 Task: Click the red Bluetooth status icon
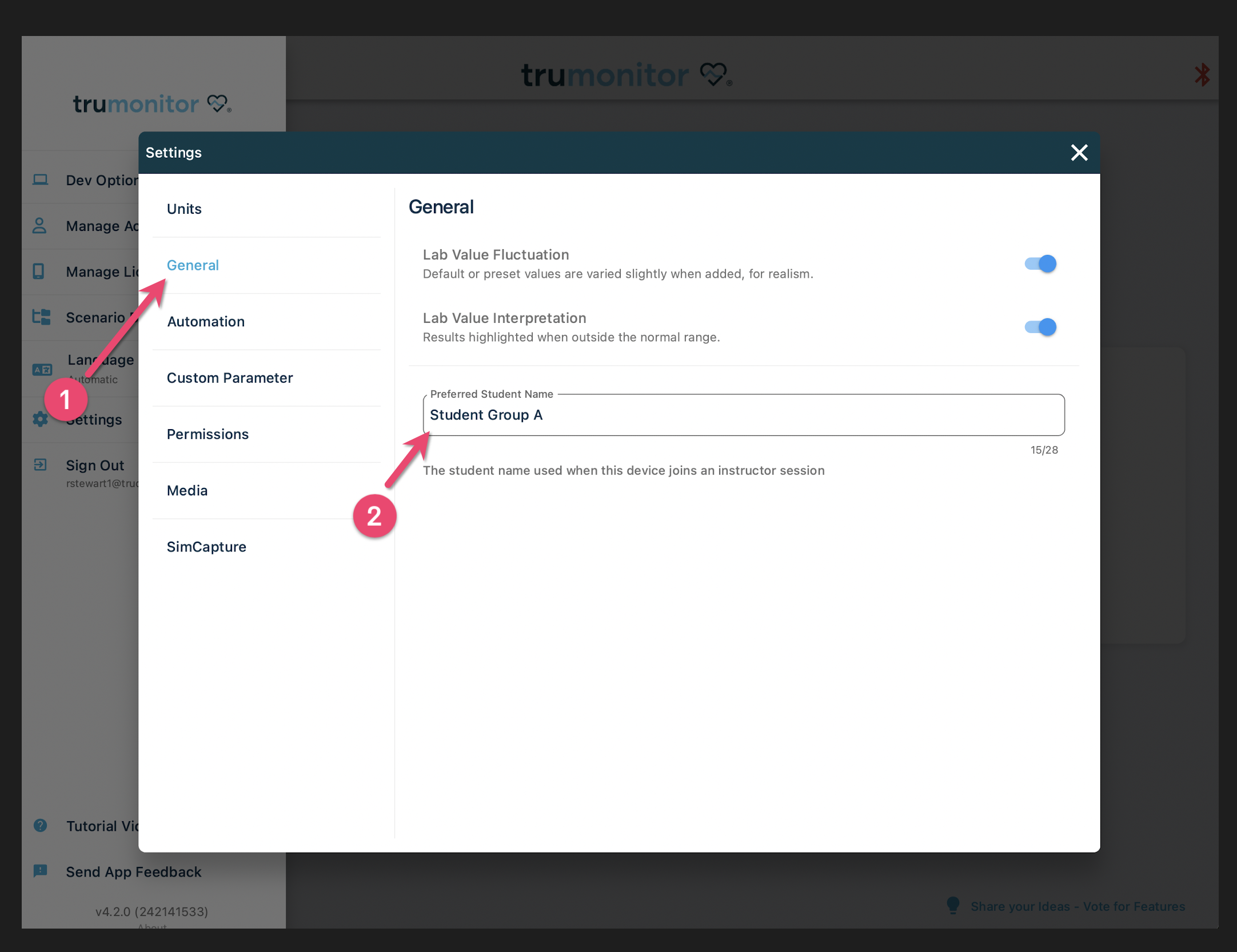click(x=1202, y=75)
